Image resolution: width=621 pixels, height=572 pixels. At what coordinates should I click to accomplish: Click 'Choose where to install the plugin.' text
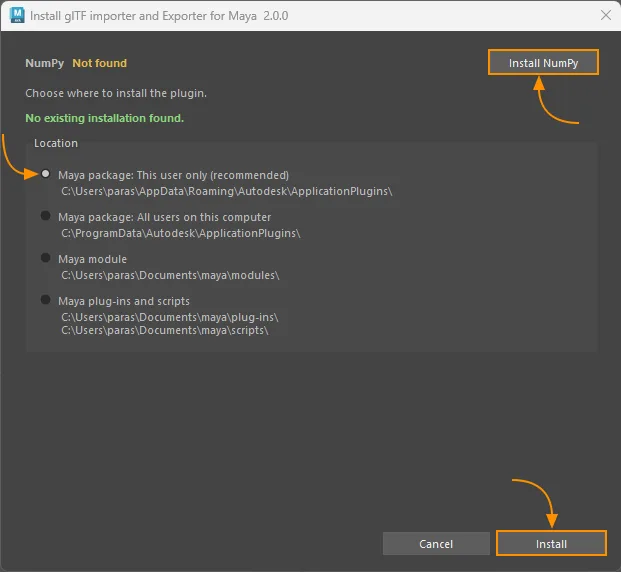click(116, 93)
